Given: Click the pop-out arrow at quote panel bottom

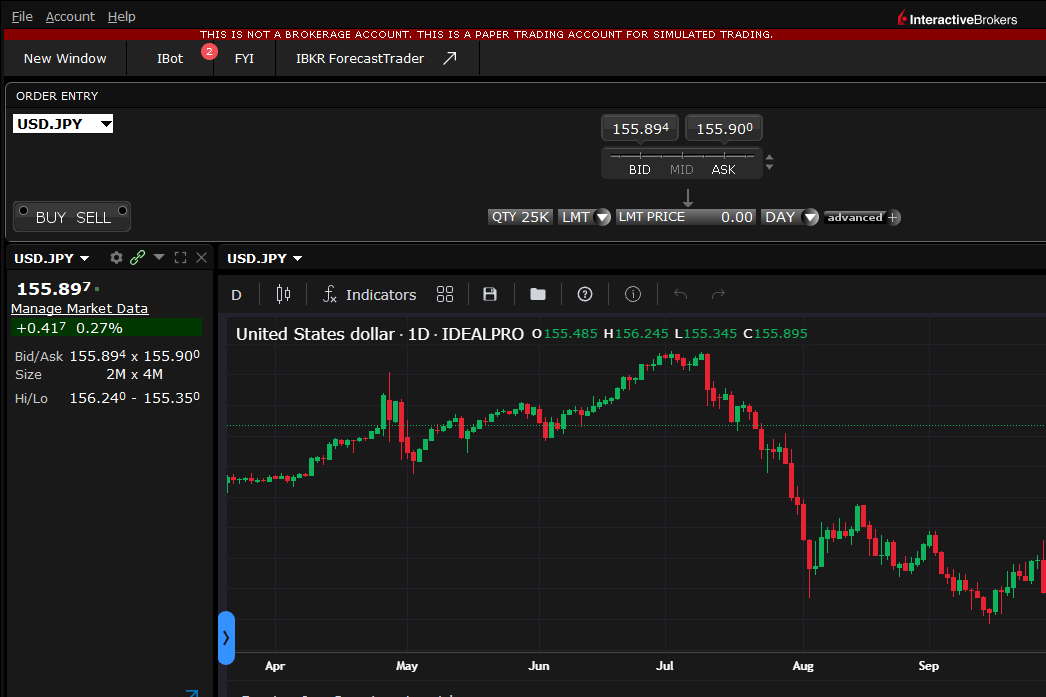Looking at the screenshot, I should click(x=192, y=693).
